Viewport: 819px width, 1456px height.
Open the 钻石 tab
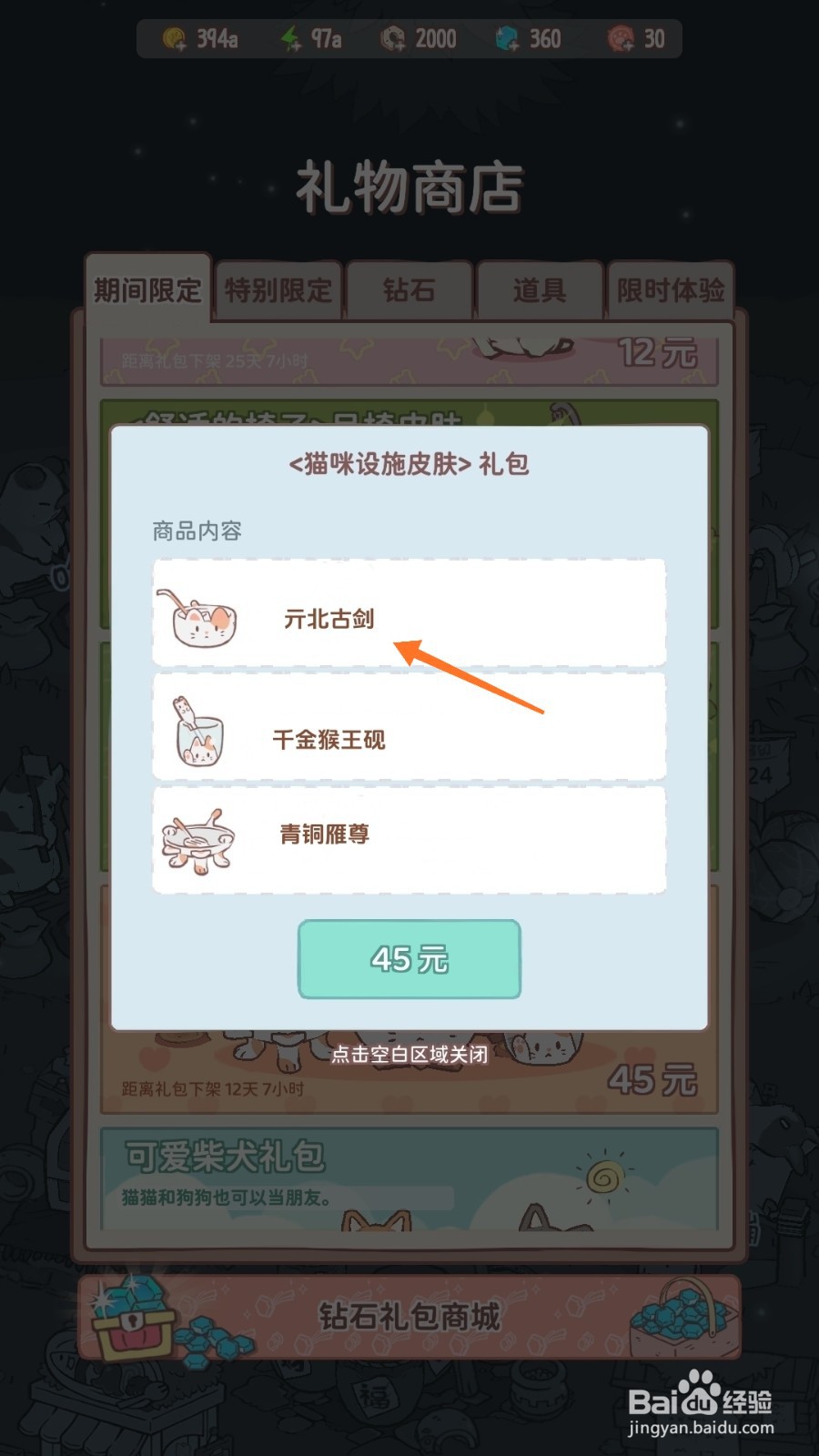tap(409, 290)
